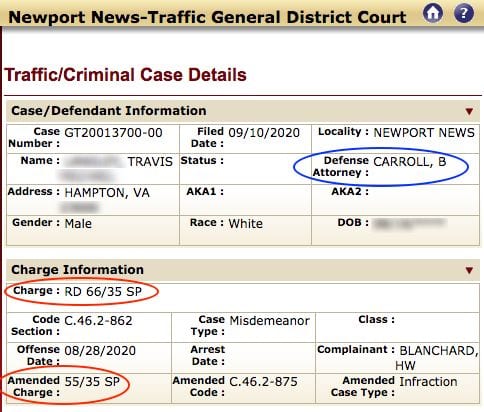This screenshot has height=412, width=484.
Task: Open the Help question mark icon
Action: pos(464,13)
